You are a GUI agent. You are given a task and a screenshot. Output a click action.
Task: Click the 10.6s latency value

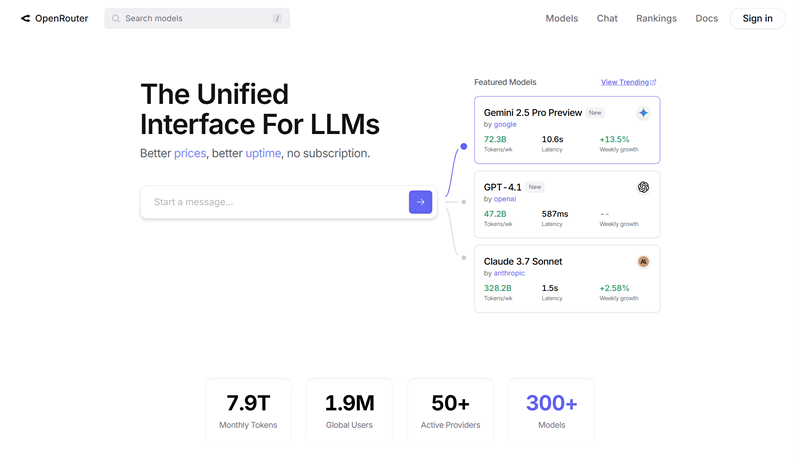[553, 139]
